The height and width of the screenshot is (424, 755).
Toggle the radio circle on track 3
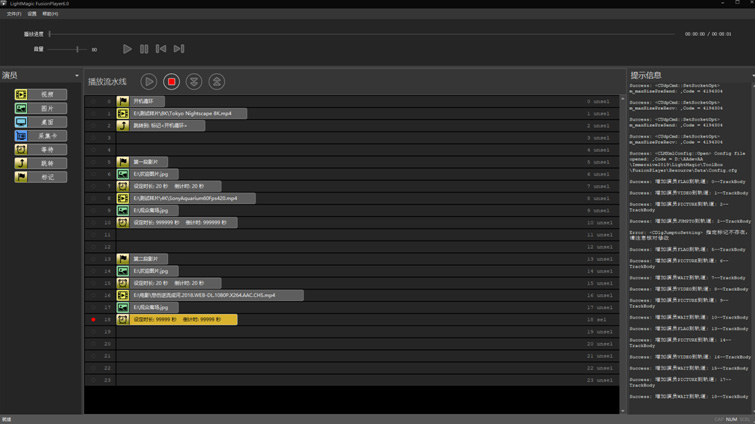point(93,138)
